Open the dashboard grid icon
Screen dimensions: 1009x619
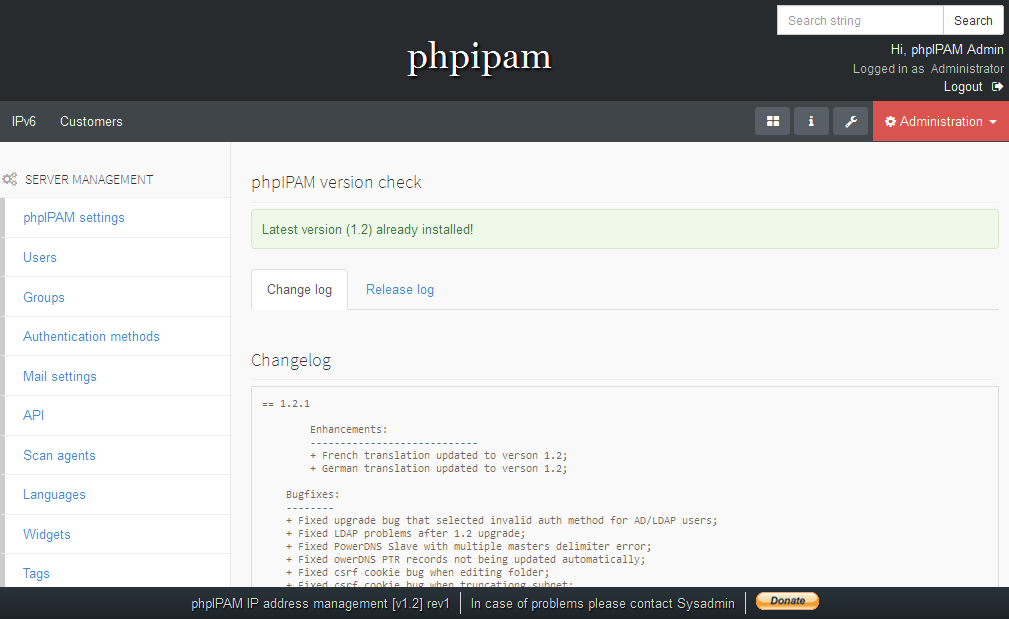pos(772,121)
